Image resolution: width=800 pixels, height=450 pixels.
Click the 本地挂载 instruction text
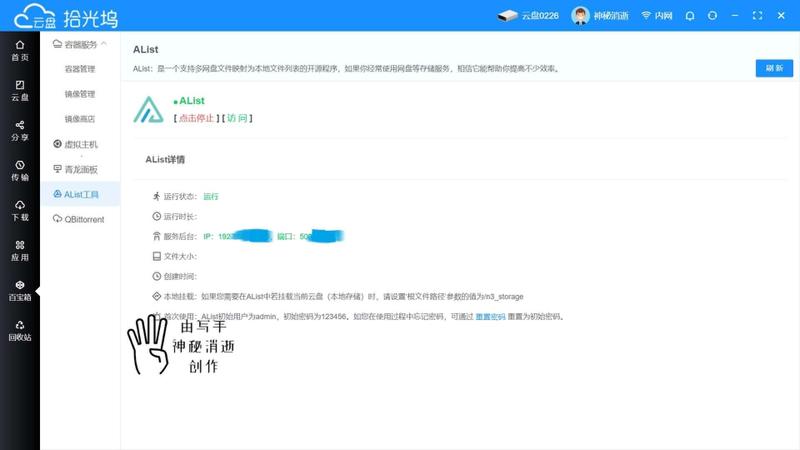(x=362, y=296)
